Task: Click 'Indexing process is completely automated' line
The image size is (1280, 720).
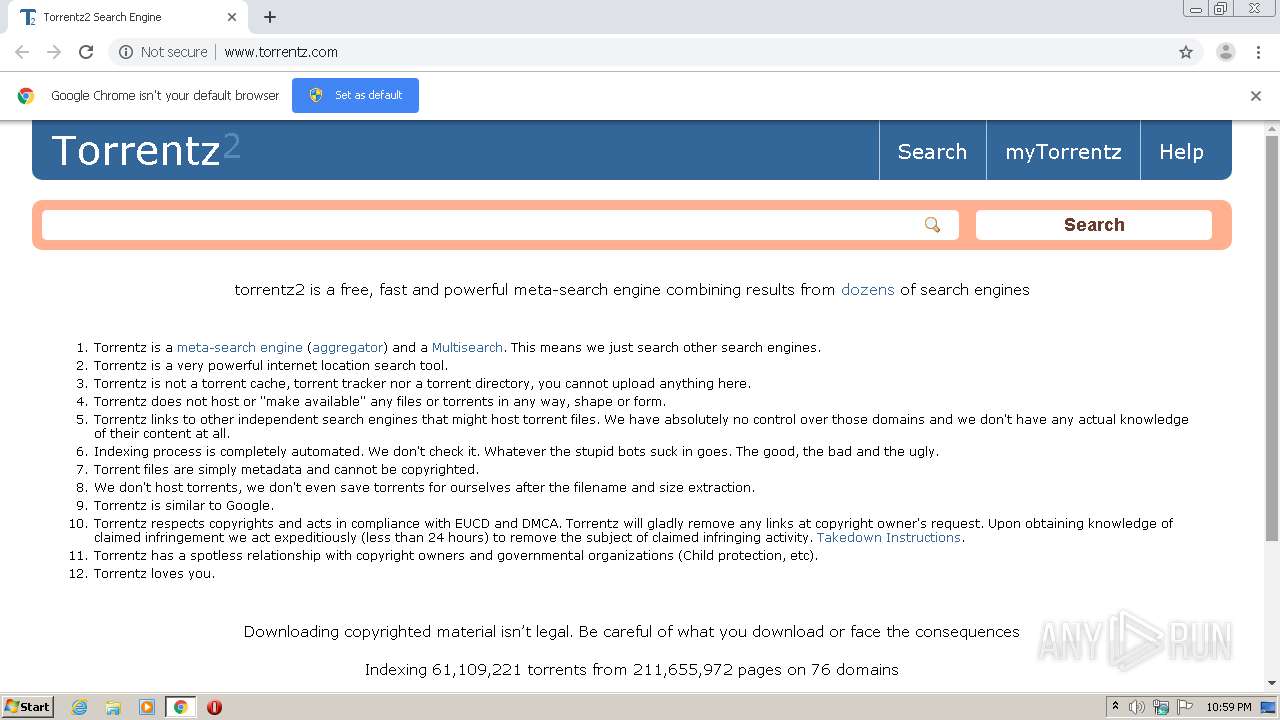Action: (x=516, y=452)
